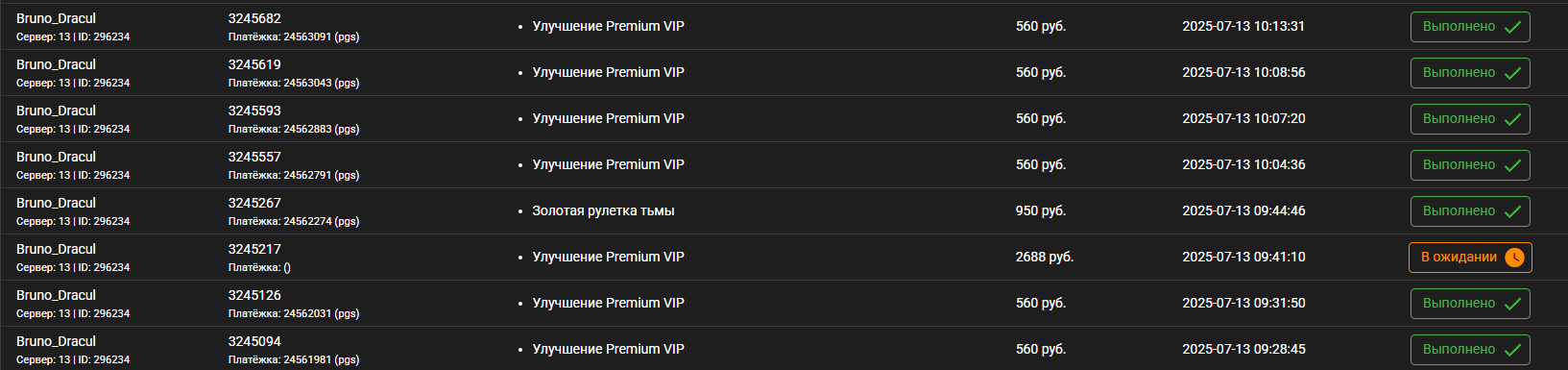The height and width of the screenshot is (370, 1568).
Task: Click checkmark icon for order 3245126
Action: pos(1512,304)
